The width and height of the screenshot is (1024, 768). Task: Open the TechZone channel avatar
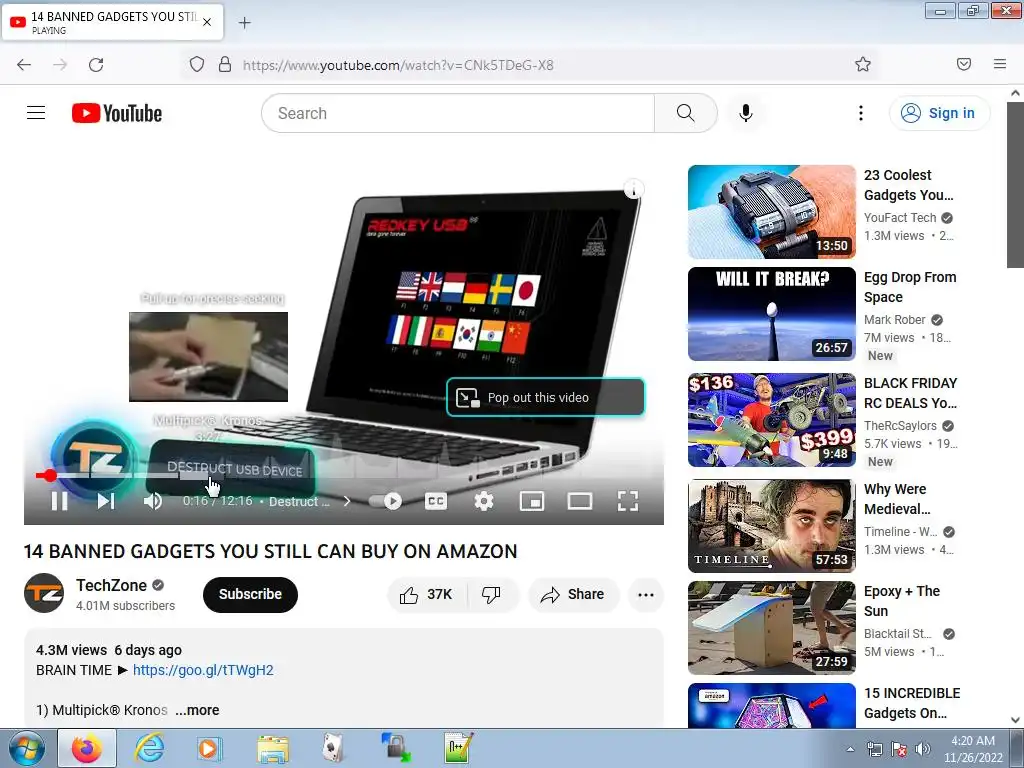[x=44, y=593]
